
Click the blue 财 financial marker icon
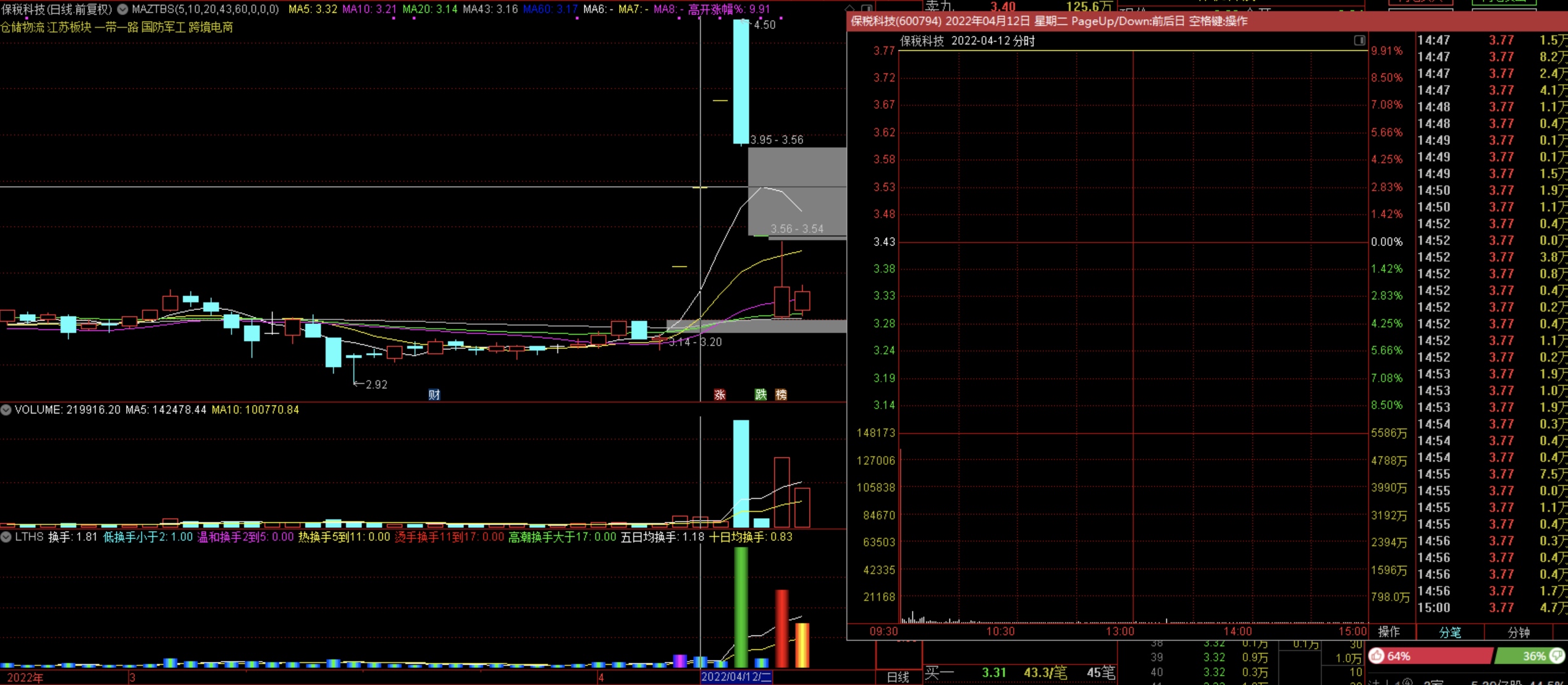coord(434,394)
